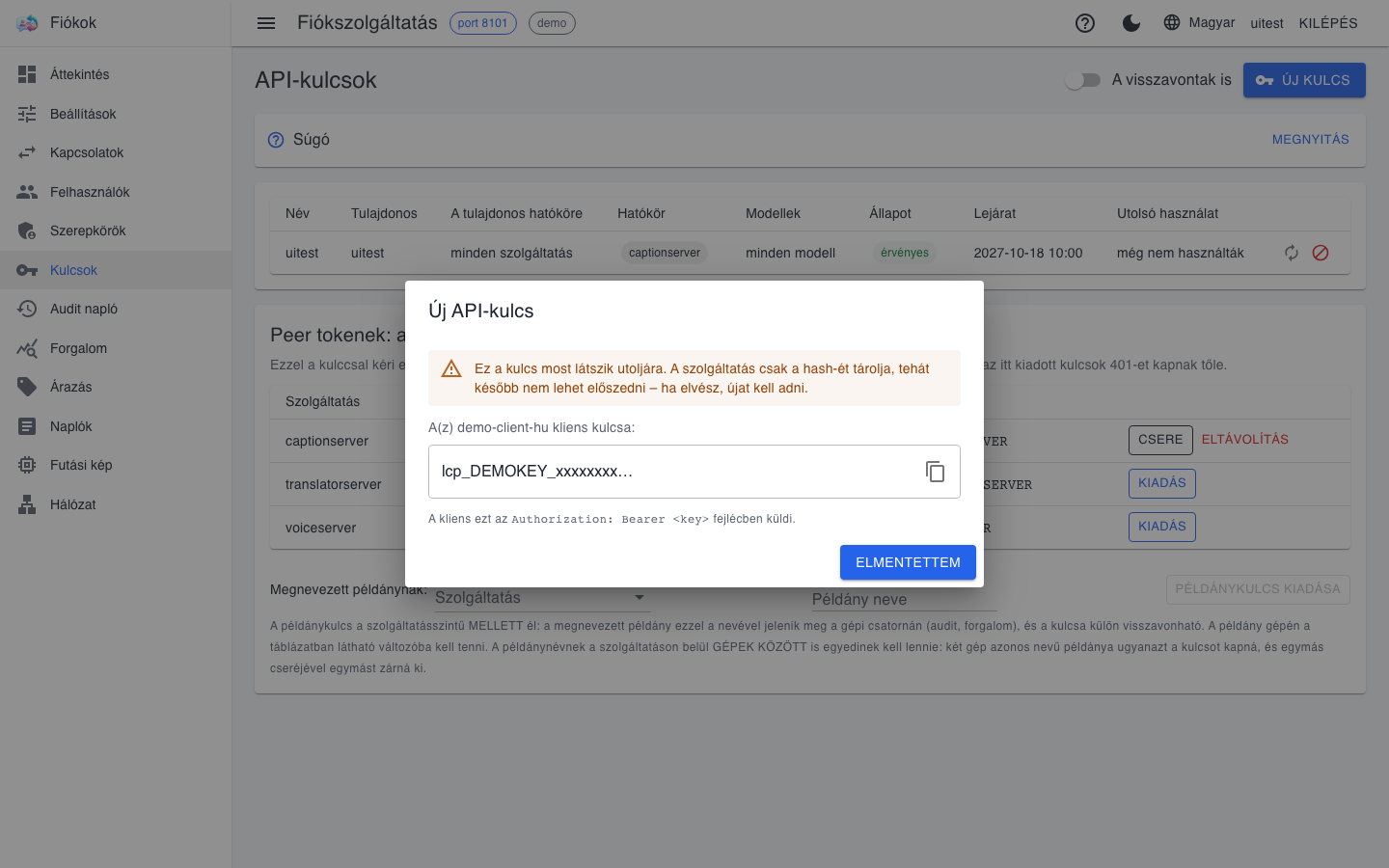Click the Példány neve input field
1389x868 pixels.
coord(904,599)
